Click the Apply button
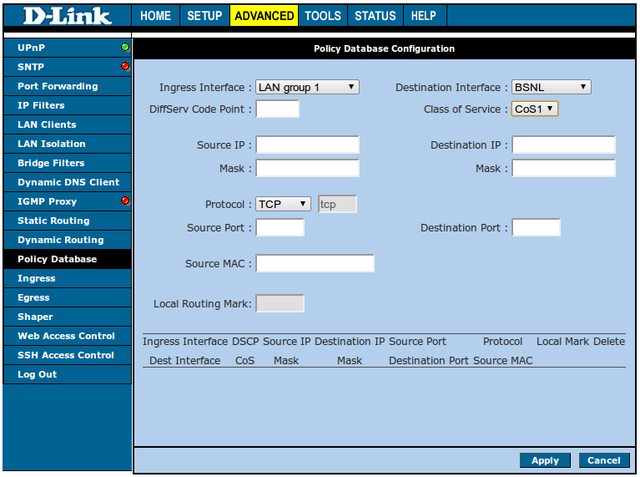Screen dimensions: 640x477 (545, 461)
